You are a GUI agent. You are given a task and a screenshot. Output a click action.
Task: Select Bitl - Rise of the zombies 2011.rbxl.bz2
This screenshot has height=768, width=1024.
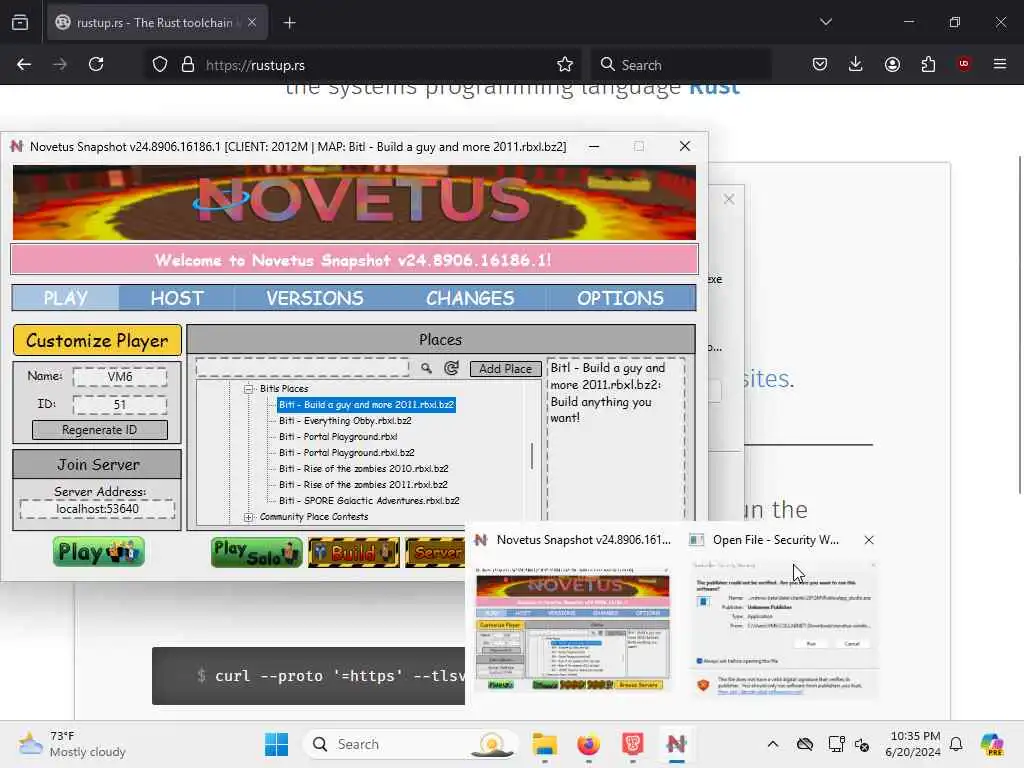(x=363, y=485)
